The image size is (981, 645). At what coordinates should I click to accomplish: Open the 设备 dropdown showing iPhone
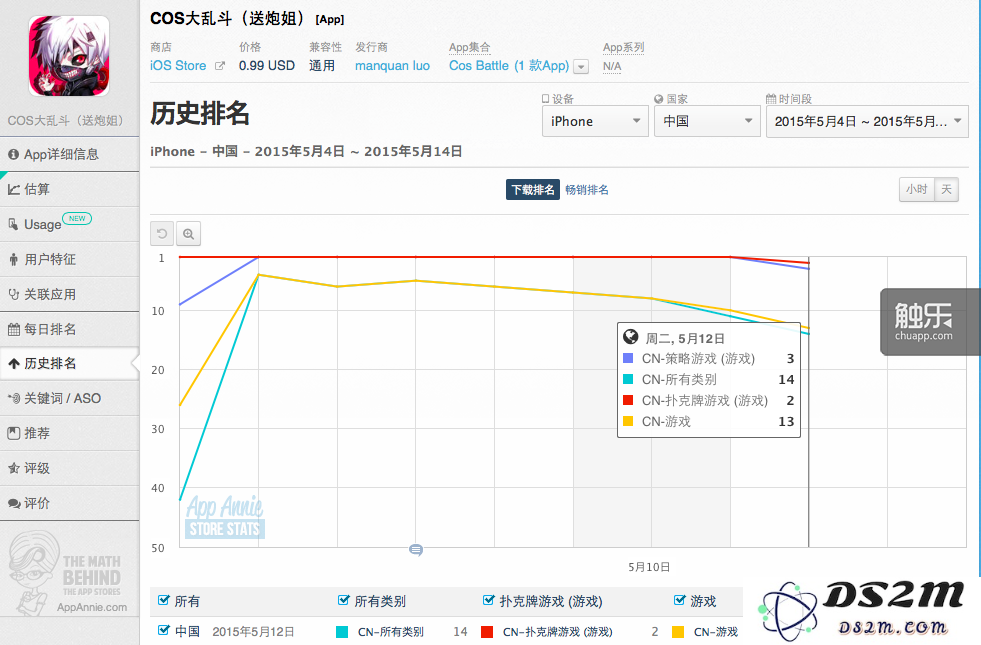point(595,121)
